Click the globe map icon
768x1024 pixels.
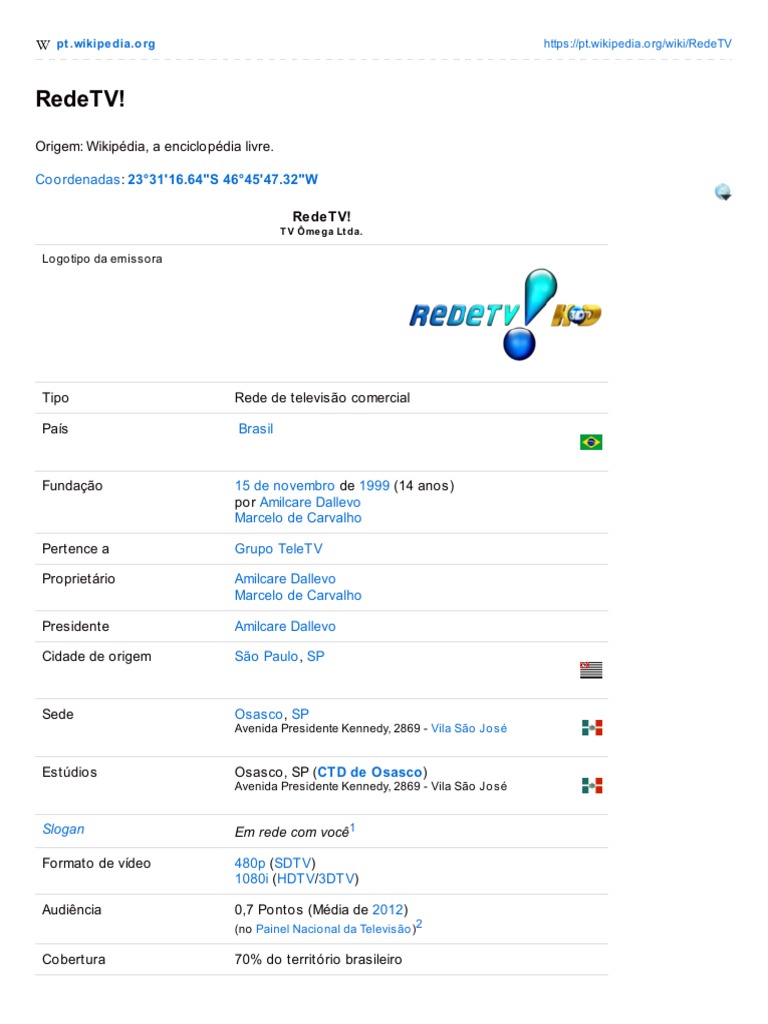point(723,192)
